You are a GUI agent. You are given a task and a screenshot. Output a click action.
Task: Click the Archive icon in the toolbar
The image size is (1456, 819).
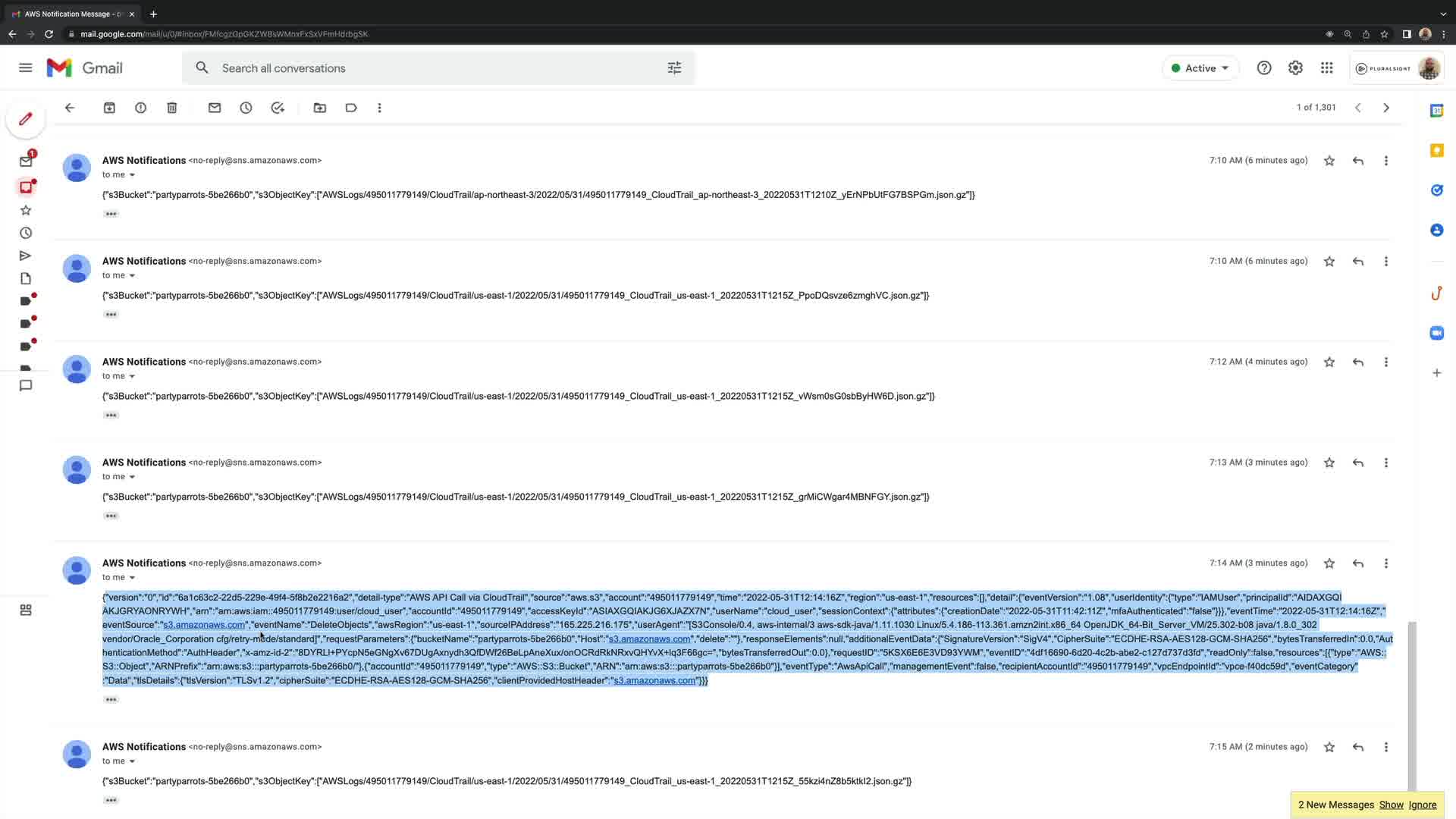pos(109,108)
